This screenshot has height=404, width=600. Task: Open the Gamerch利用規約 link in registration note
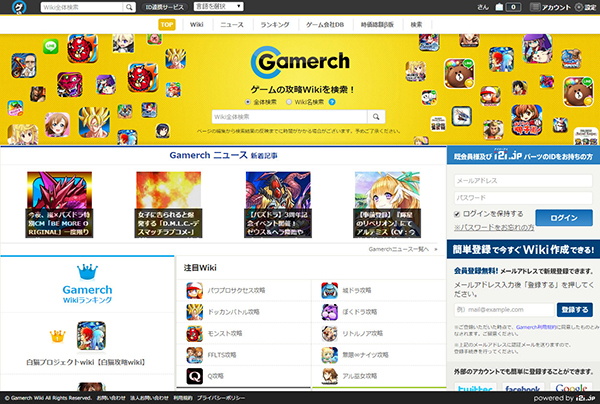pyautogui.click(x=534, y=327)
